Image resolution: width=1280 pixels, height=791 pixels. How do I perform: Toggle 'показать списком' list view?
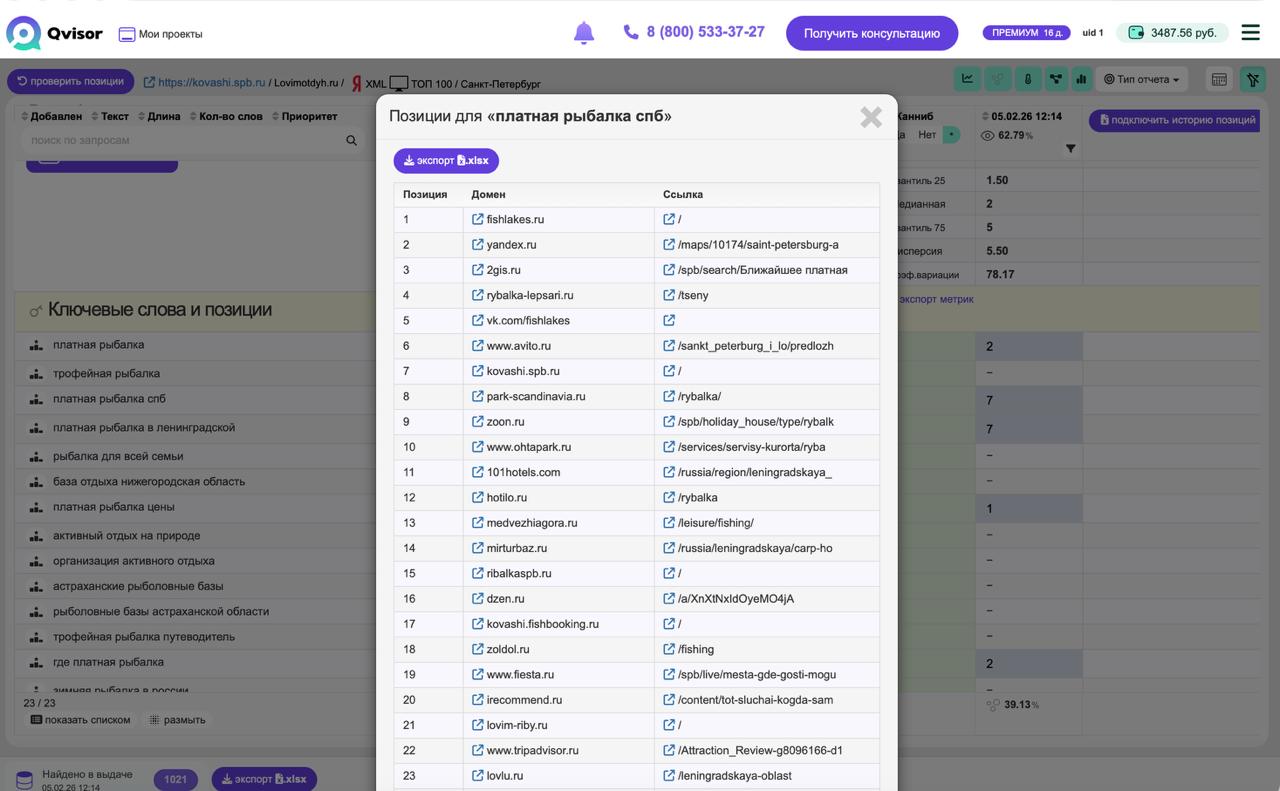tap(80, 720)
